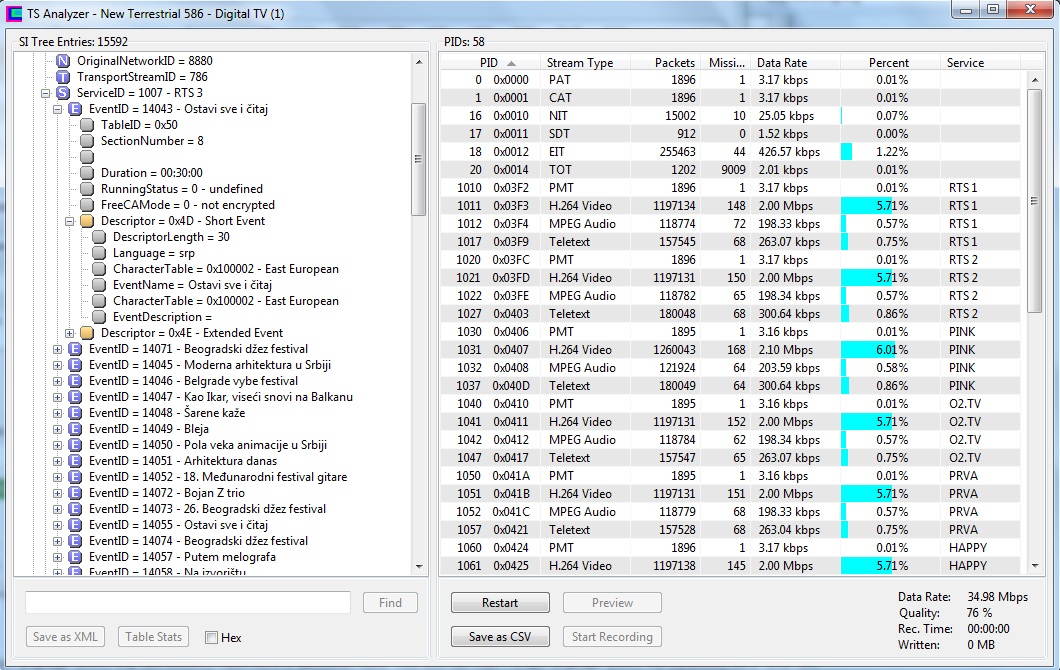1060x670 pixels.
Task: Click the T icon beside TransportStreamID = 786
Action: (x=63, y=77)
